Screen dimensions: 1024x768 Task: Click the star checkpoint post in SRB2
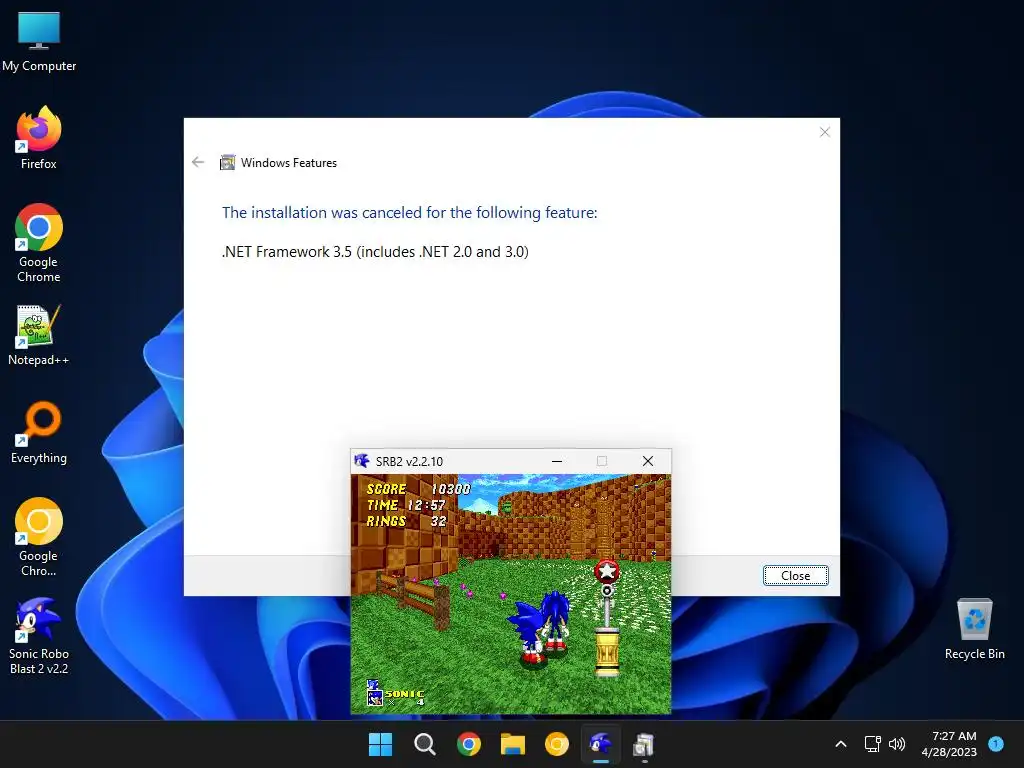tap(607, 617)
